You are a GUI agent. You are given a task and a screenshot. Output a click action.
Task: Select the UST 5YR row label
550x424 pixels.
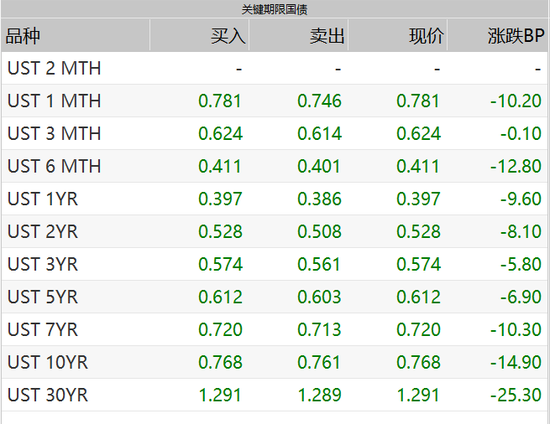pos(43,297)
